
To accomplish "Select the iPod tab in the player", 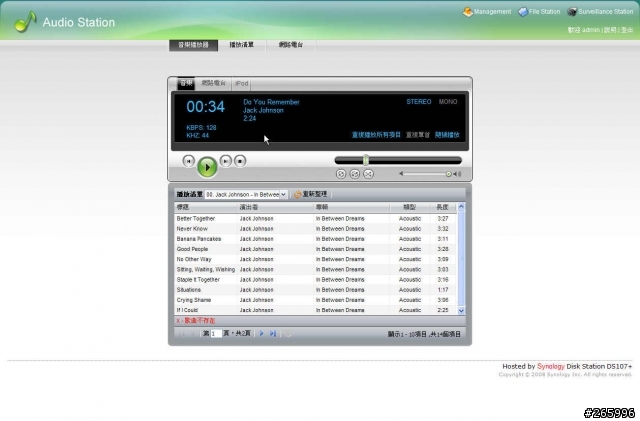I will pos(242,83).
